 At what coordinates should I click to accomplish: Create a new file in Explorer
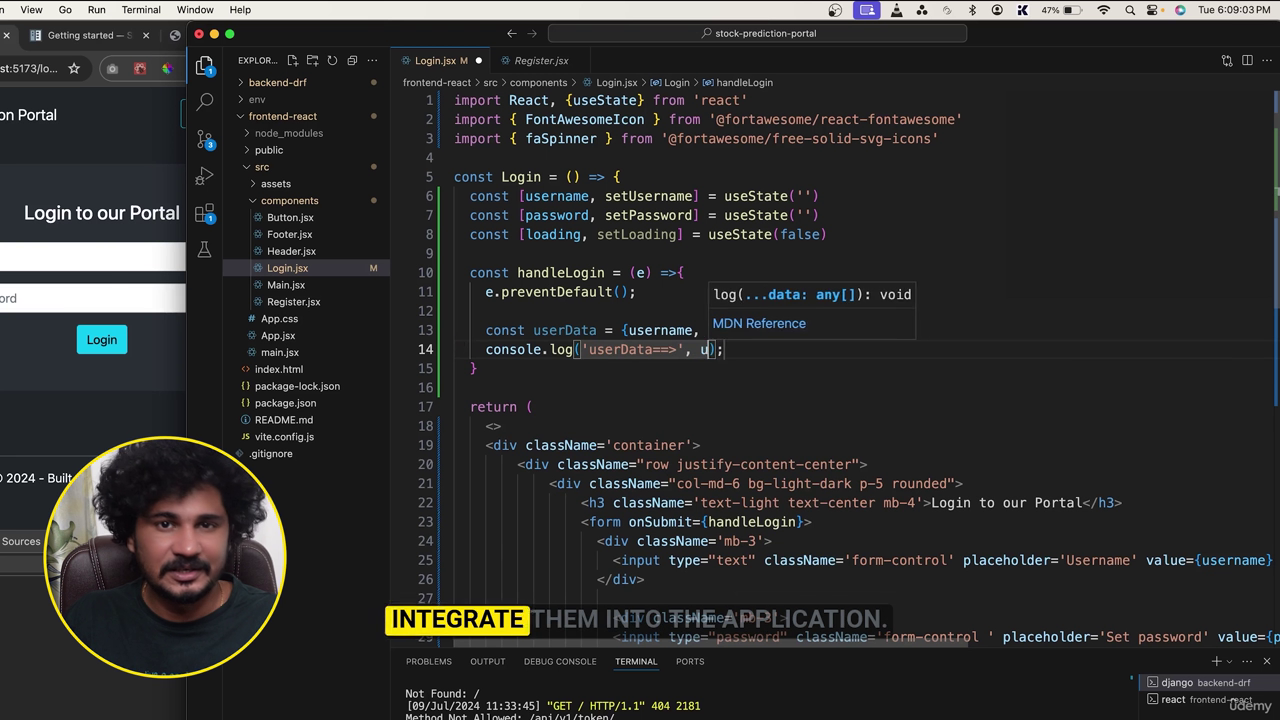point(293,60)
